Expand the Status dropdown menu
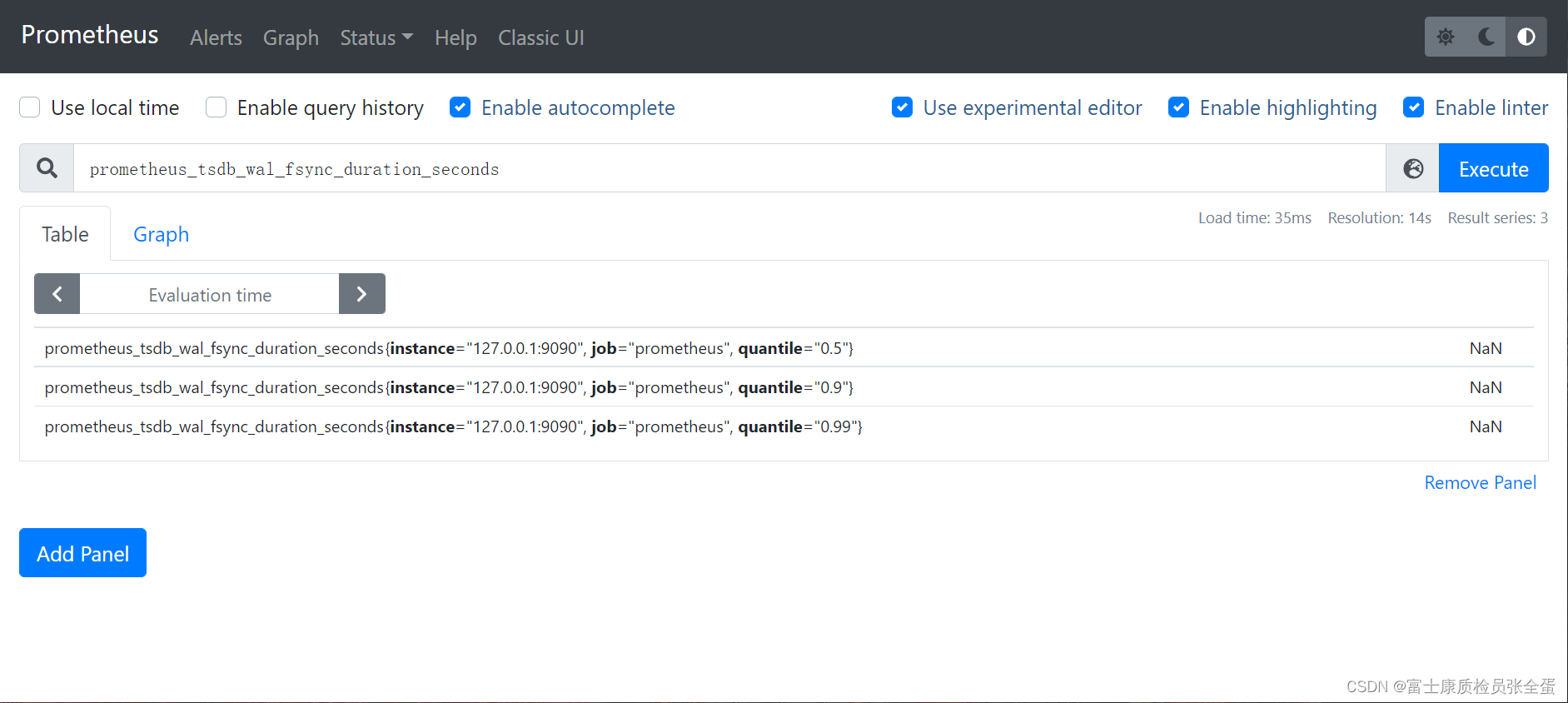This screenshot has height=703, width=1568. click(x=376, y=37)
